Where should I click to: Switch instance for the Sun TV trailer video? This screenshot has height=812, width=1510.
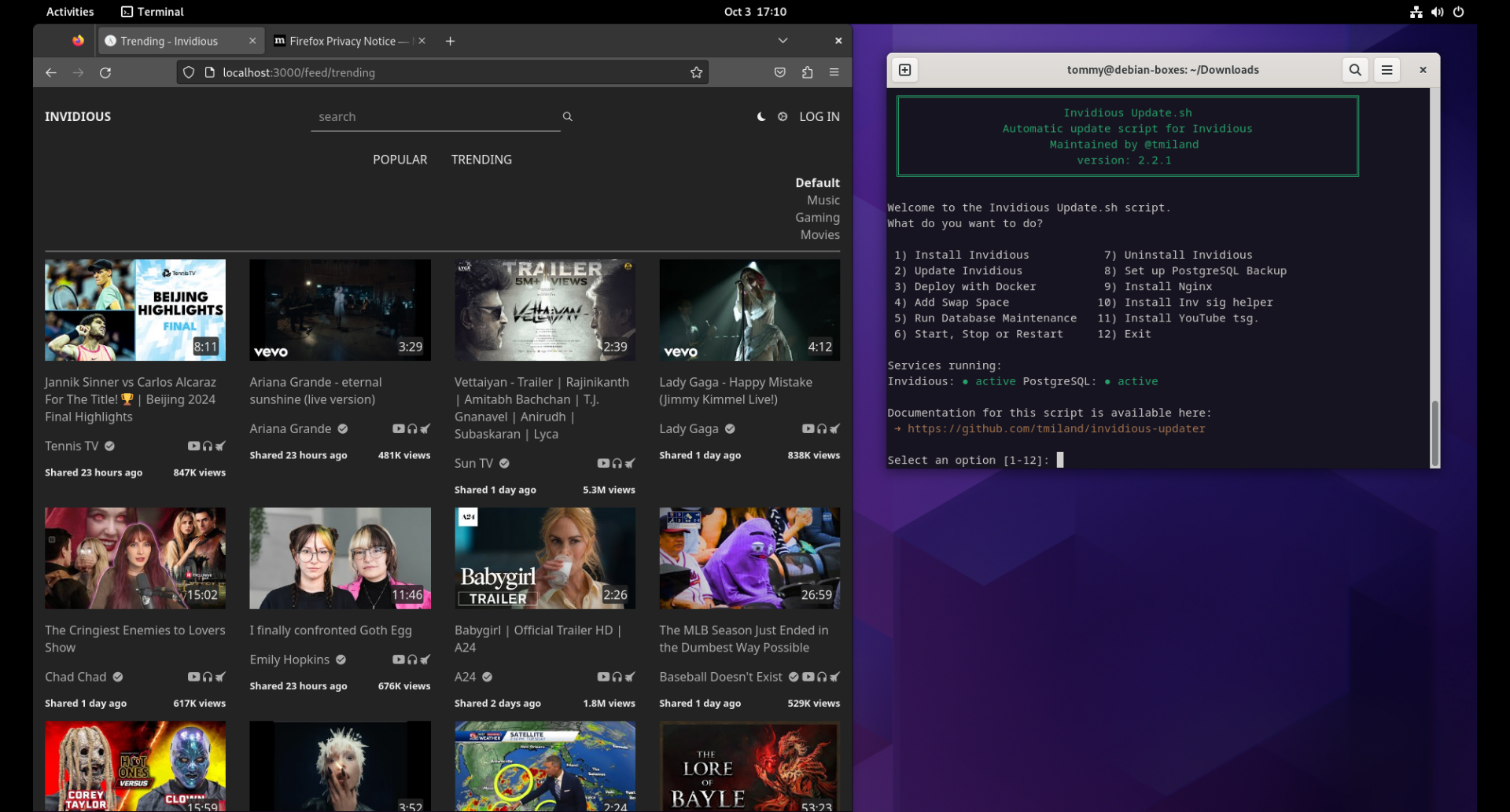click(630, 463)
